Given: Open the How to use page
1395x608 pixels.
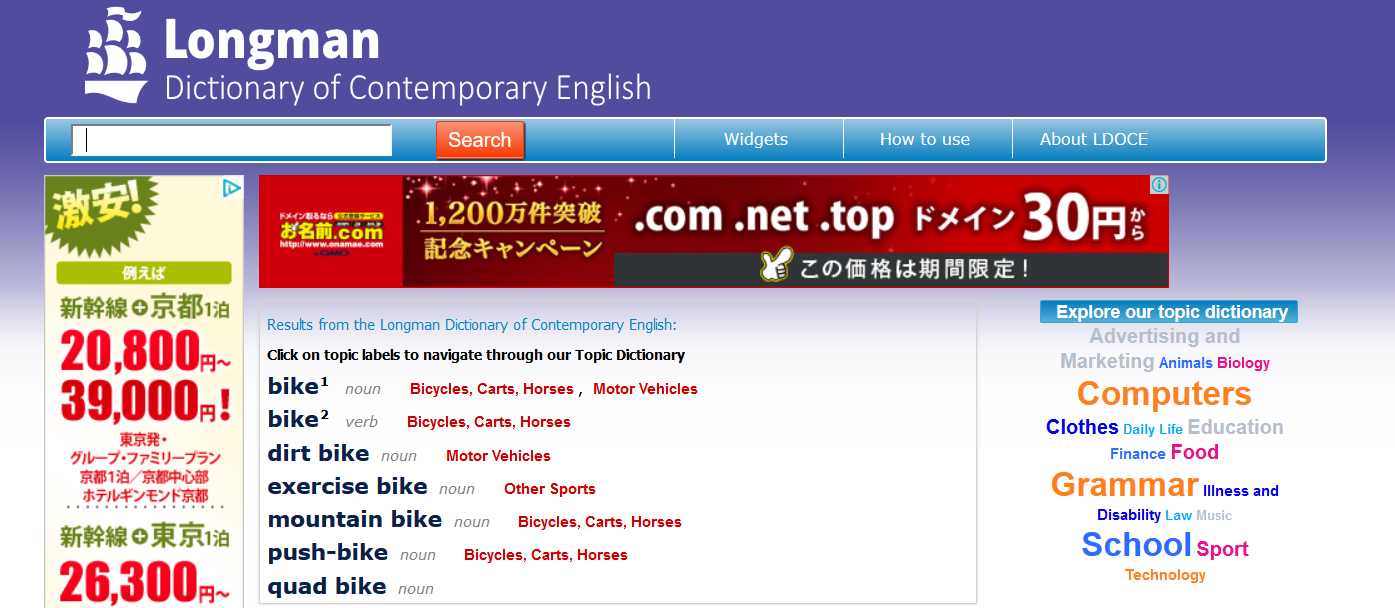Looking at the screenshot, I should point(924,140).
